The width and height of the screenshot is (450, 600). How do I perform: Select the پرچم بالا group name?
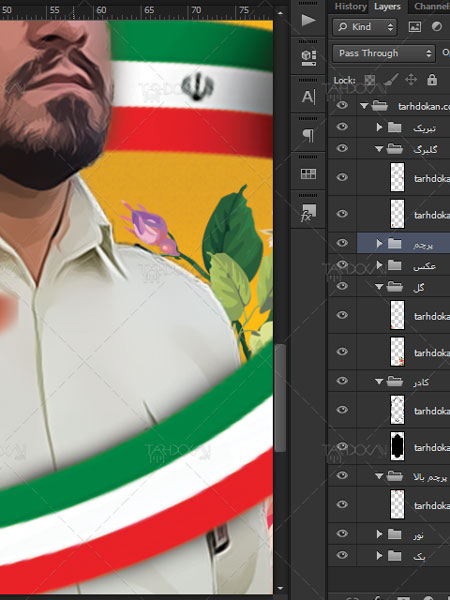[430, 477]
